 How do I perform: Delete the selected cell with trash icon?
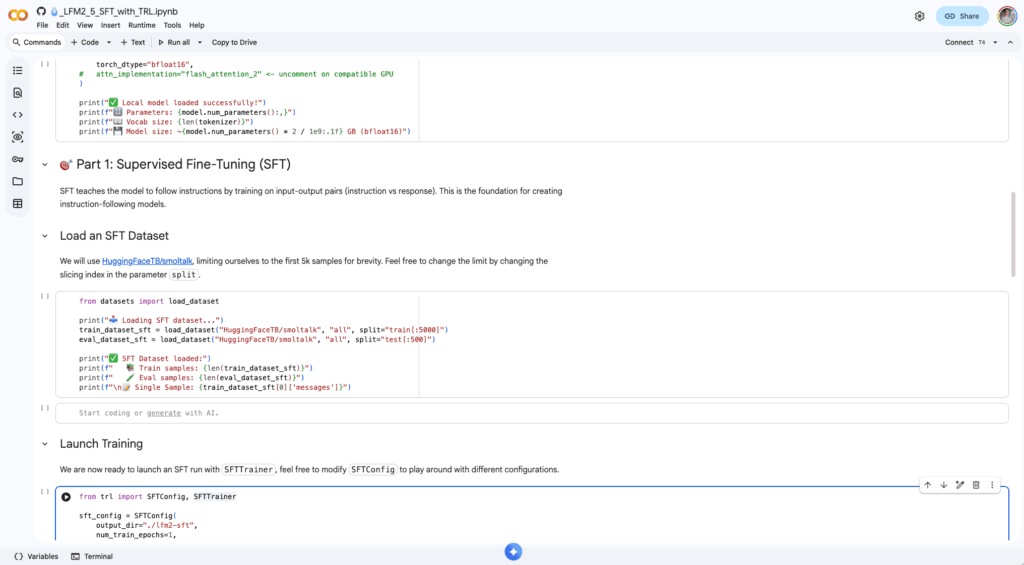[976, 485]
